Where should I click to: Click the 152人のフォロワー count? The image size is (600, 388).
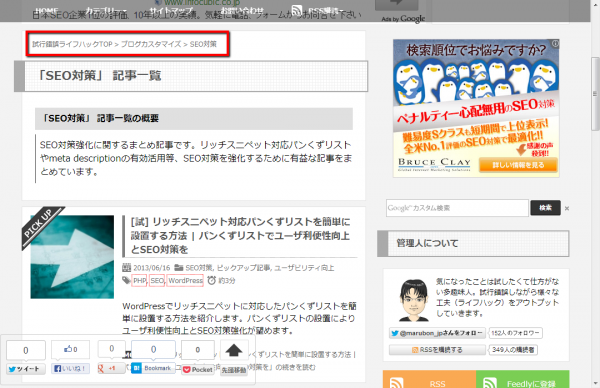[515, 333]
